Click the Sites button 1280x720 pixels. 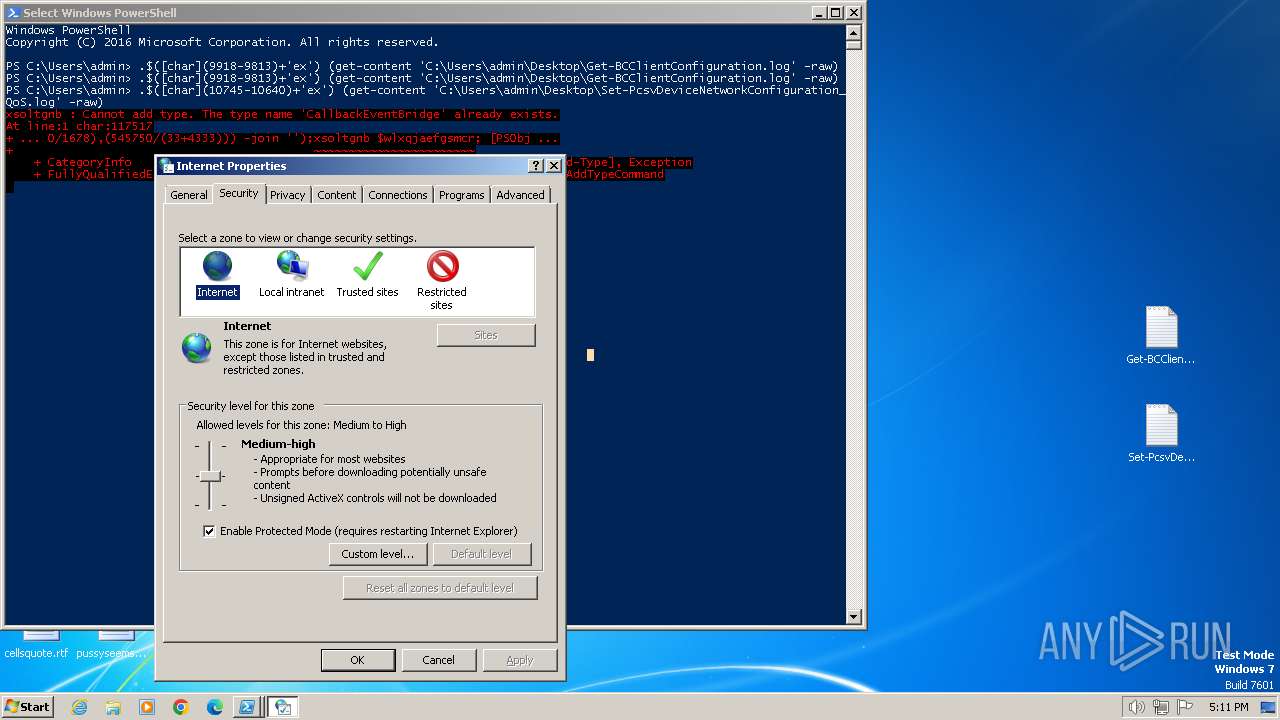pos(486,335)
